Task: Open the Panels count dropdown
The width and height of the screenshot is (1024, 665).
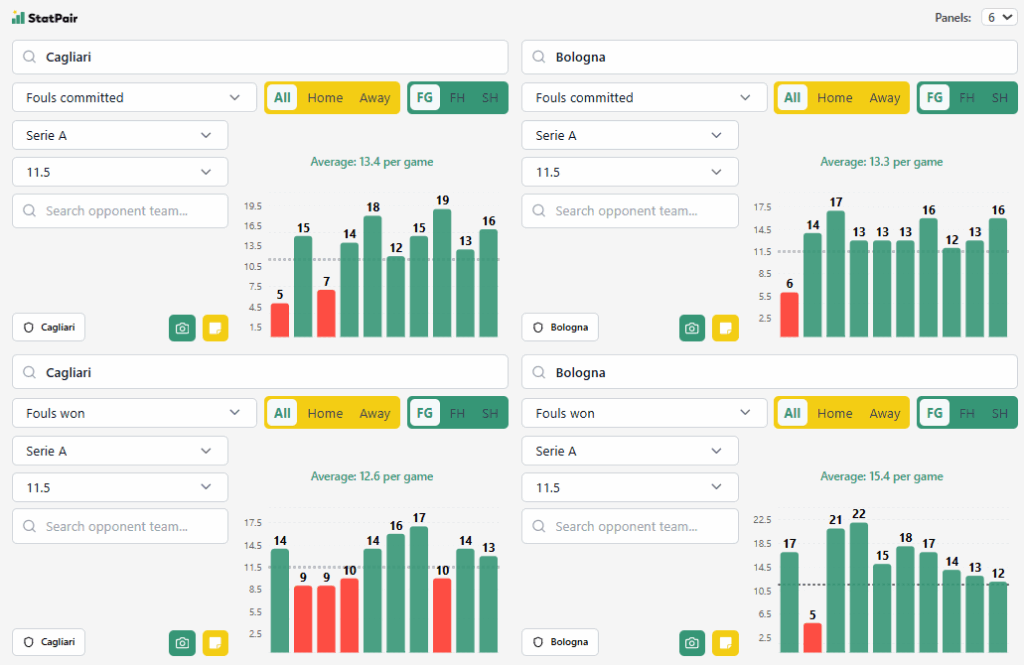Action: (x=998, y=17)
